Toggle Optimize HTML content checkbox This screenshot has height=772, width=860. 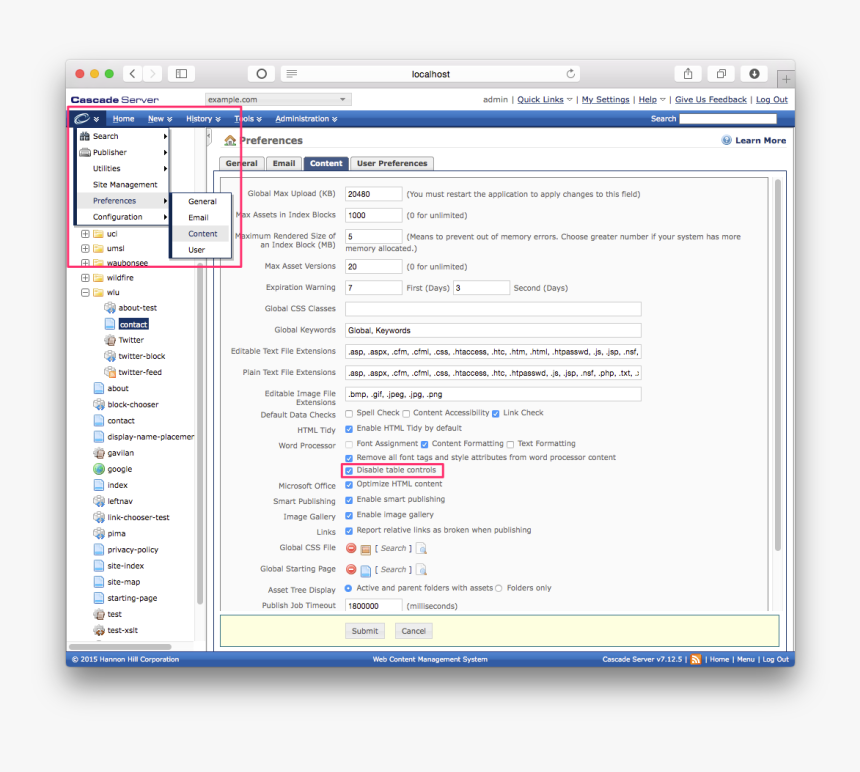point(349,485)
